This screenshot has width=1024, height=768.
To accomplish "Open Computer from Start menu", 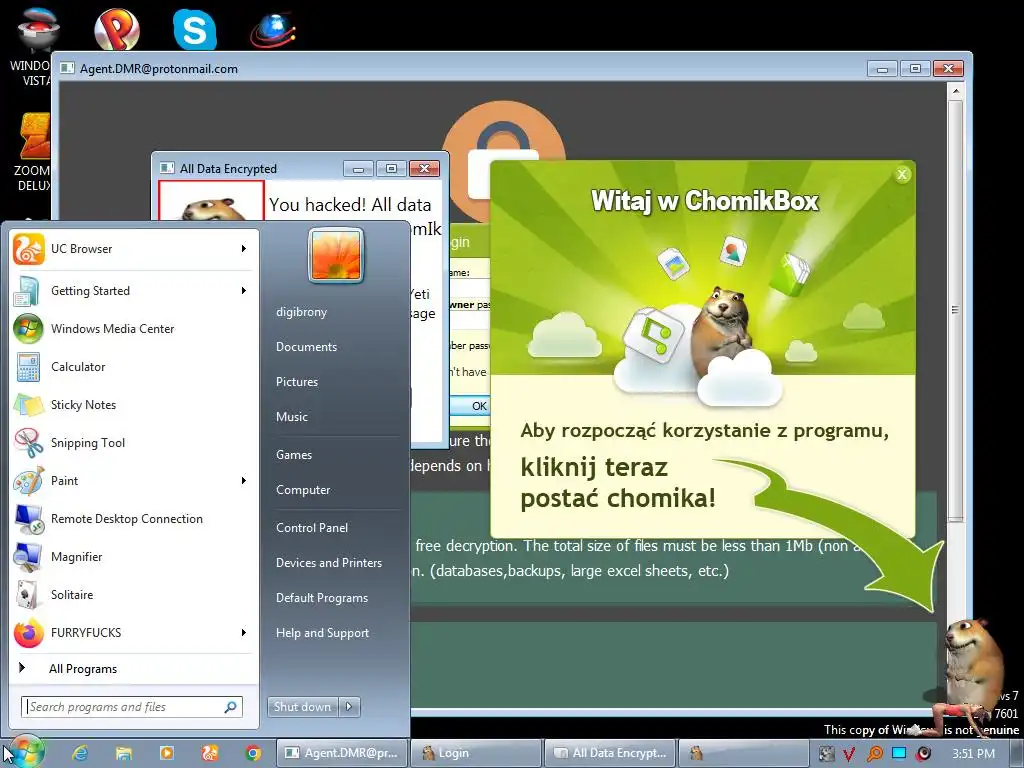I will [303, 490].
